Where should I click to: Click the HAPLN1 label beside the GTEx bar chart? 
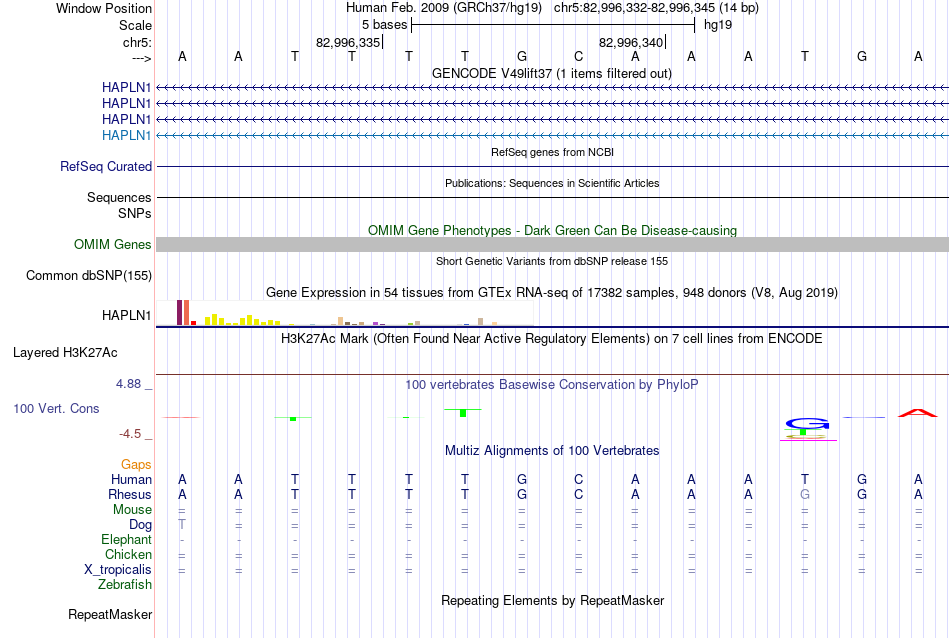click(126, 315)
